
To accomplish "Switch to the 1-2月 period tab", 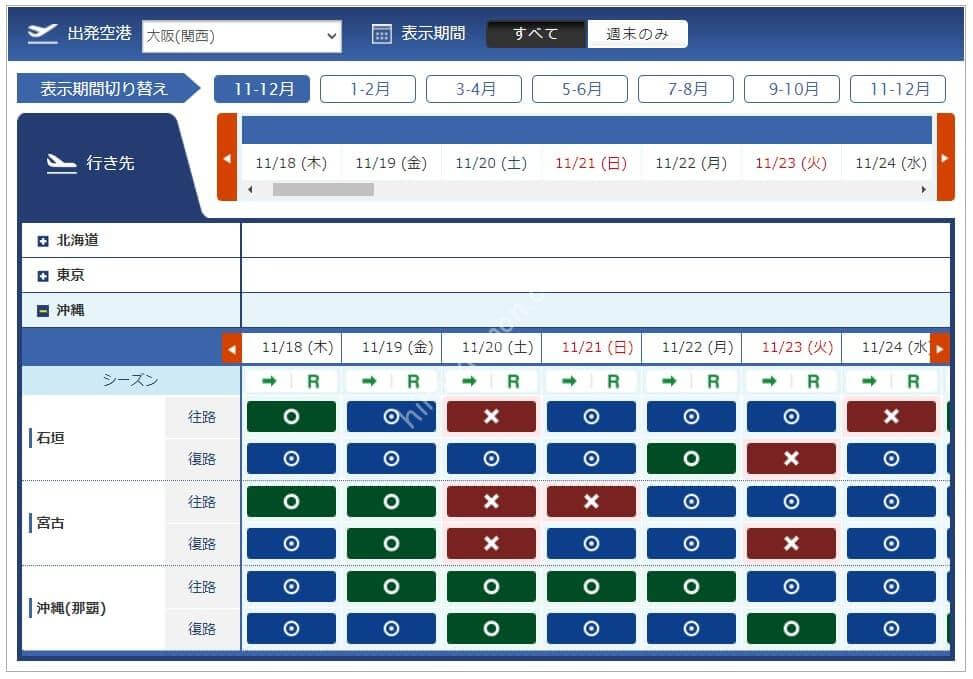I will tap(368, 89).
